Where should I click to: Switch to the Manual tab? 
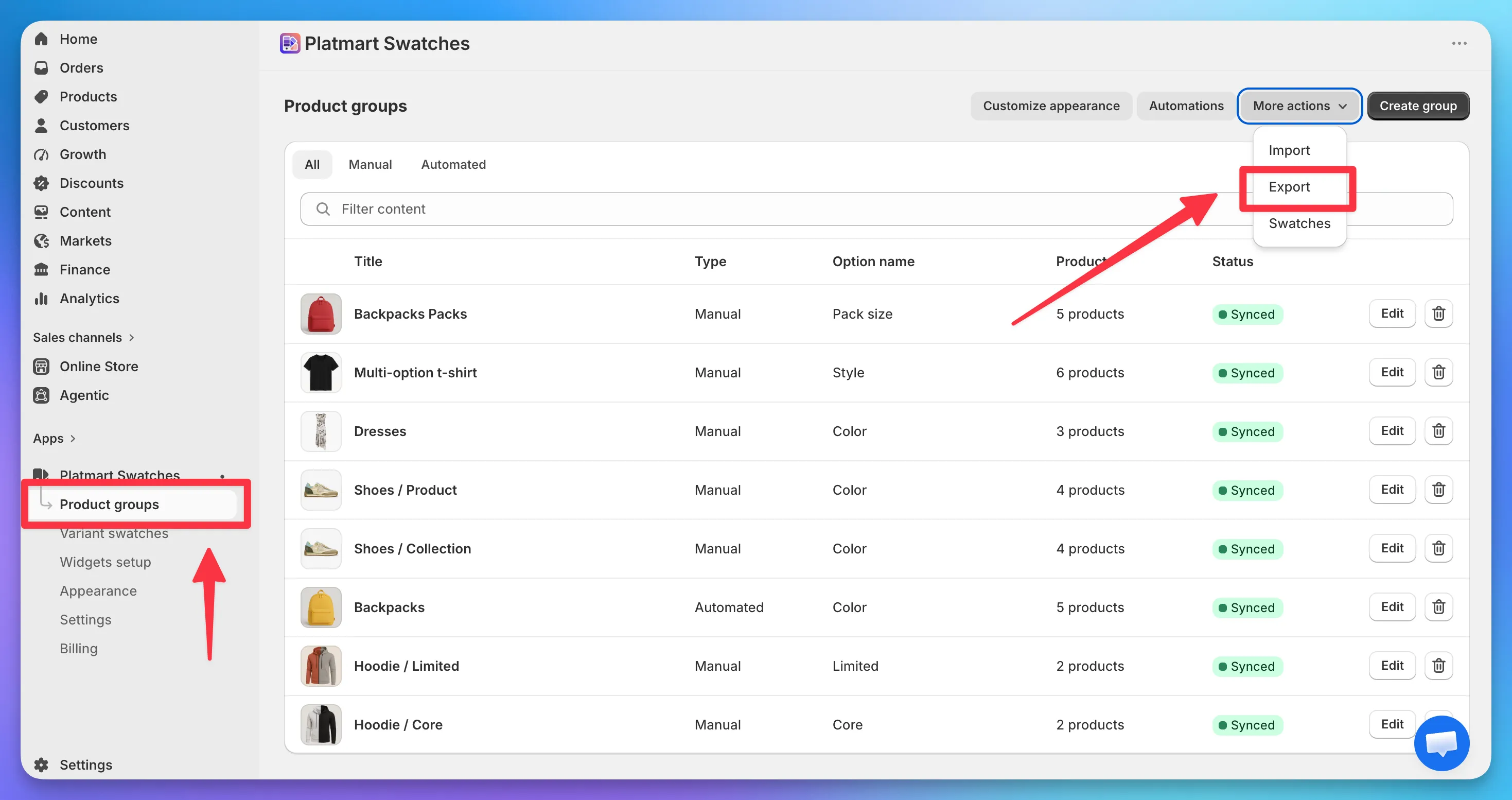370,164
